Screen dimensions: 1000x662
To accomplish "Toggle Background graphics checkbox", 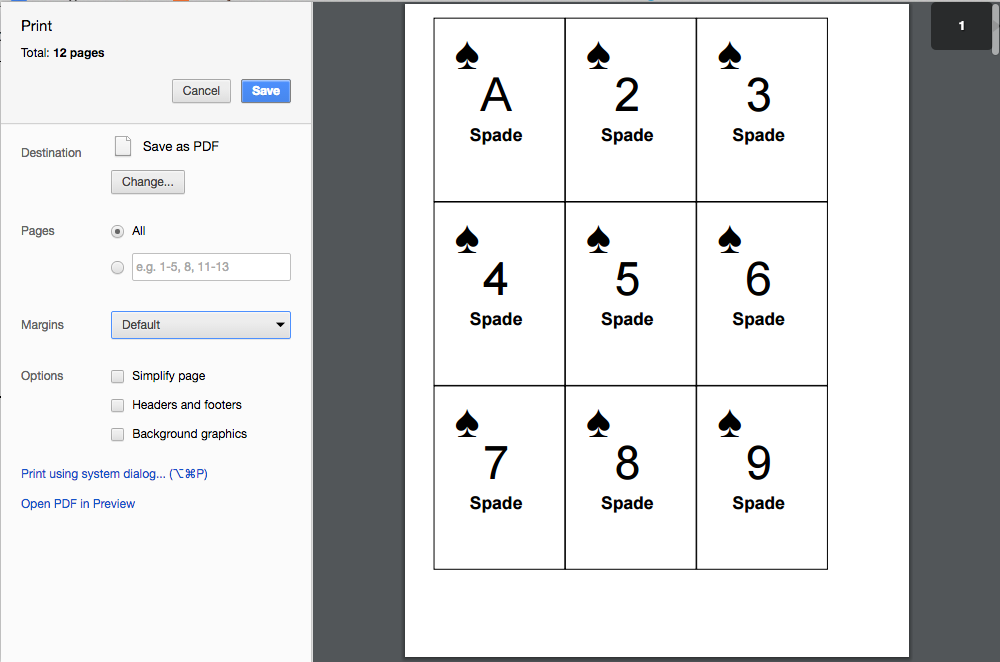I will tap(118, 434).
